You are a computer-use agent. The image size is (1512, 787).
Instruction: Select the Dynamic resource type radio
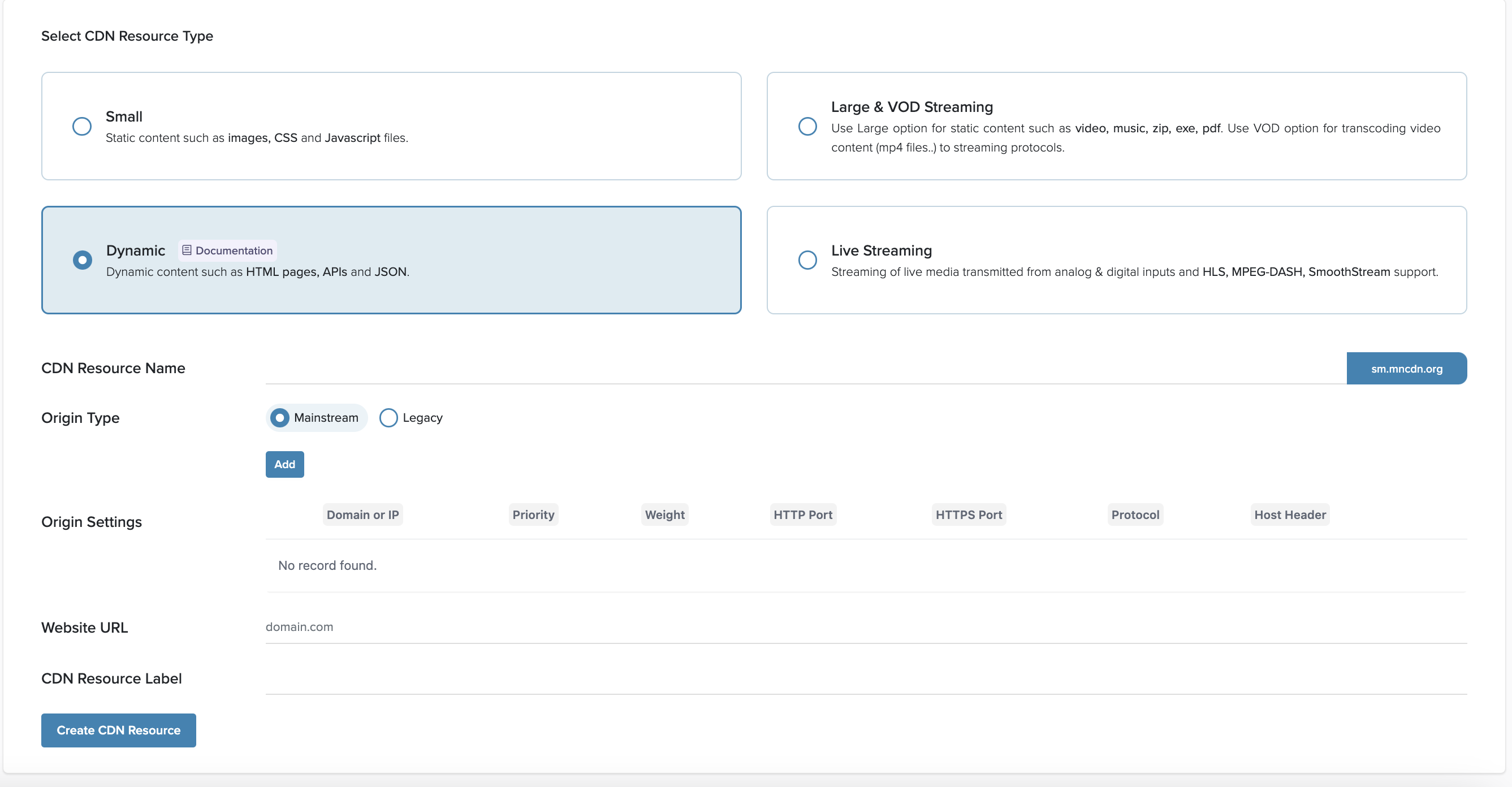pos(82,260)
